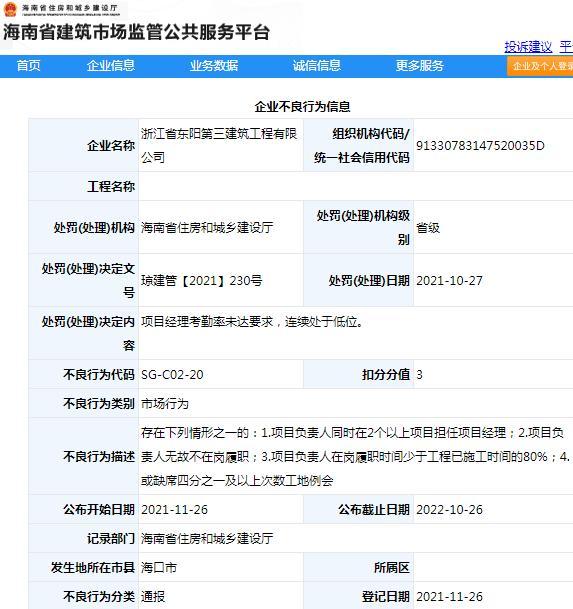Click the national emblem logo icon

[x=10, y=9]
